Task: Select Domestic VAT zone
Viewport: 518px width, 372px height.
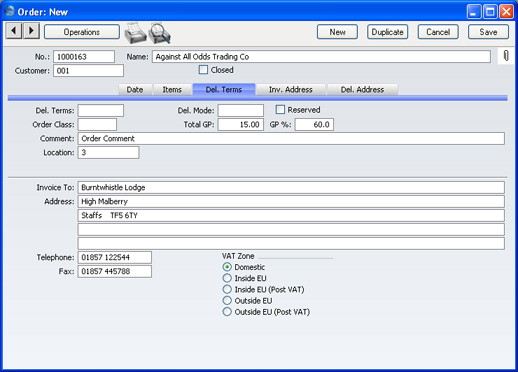Action: (227, 267)
